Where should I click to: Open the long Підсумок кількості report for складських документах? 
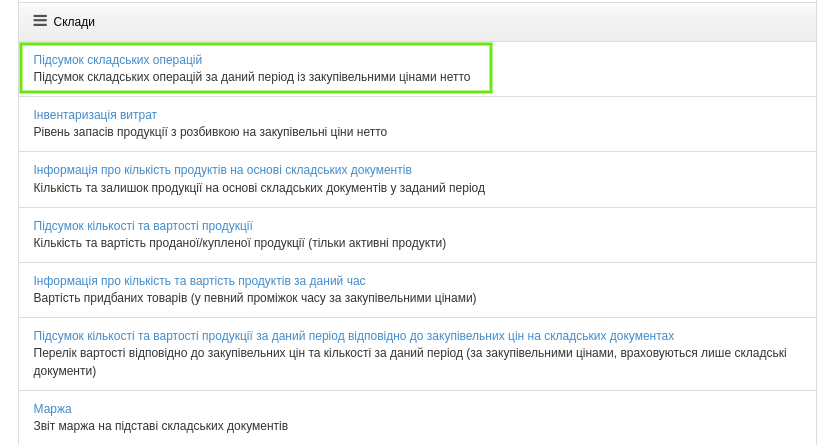pos(353,336)
